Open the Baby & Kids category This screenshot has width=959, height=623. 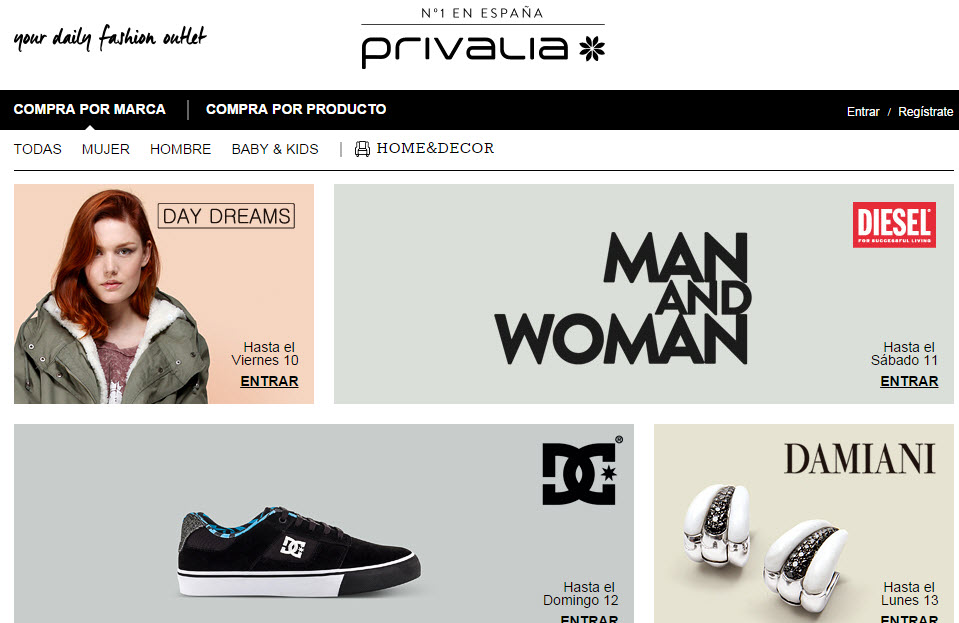click(275, 149)
